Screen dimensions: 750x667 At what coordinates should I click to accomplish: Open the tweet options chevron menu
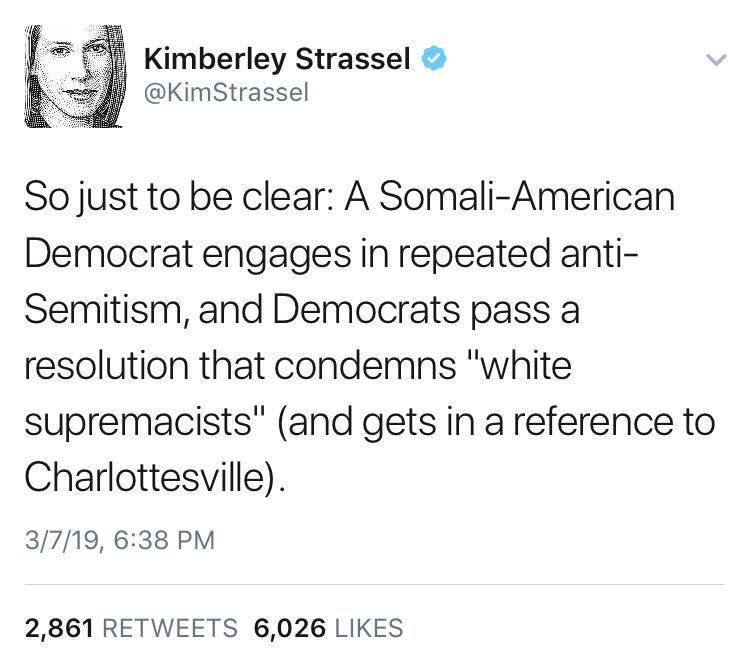[714, 61]
